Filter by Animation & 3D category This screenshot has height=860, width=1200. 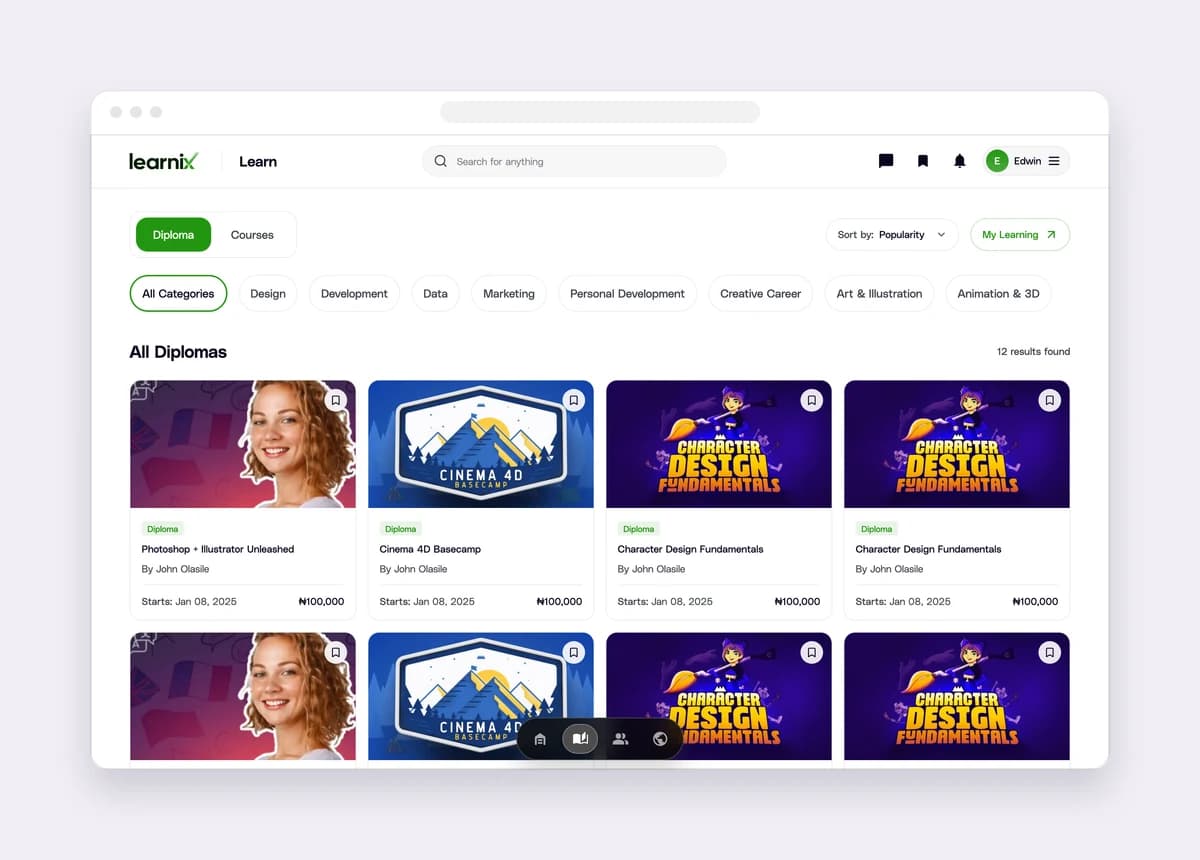998,294
